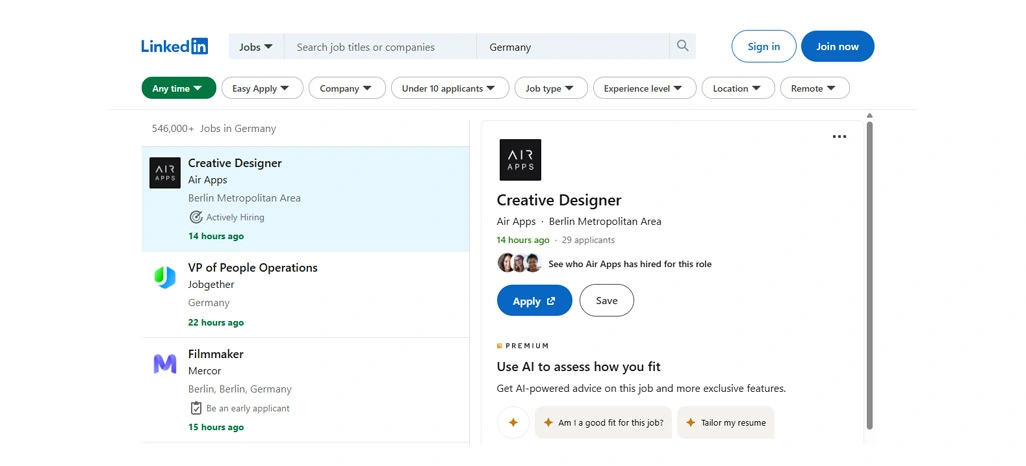Click the Tailor my resume chip
This screenshot has height=466, width=1026.
[726, 423]
